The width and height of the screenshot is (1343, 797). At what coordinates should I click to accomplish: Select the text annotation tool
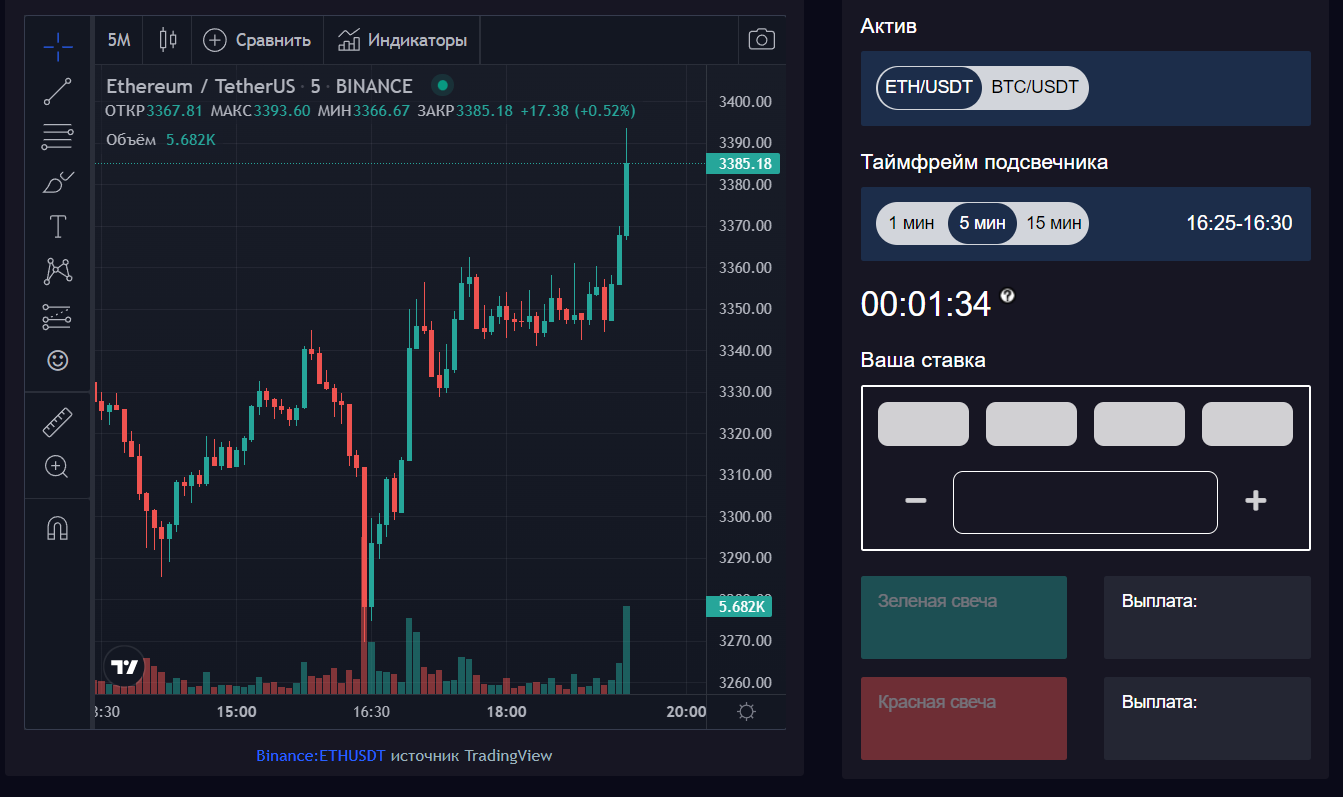[58, 226]
